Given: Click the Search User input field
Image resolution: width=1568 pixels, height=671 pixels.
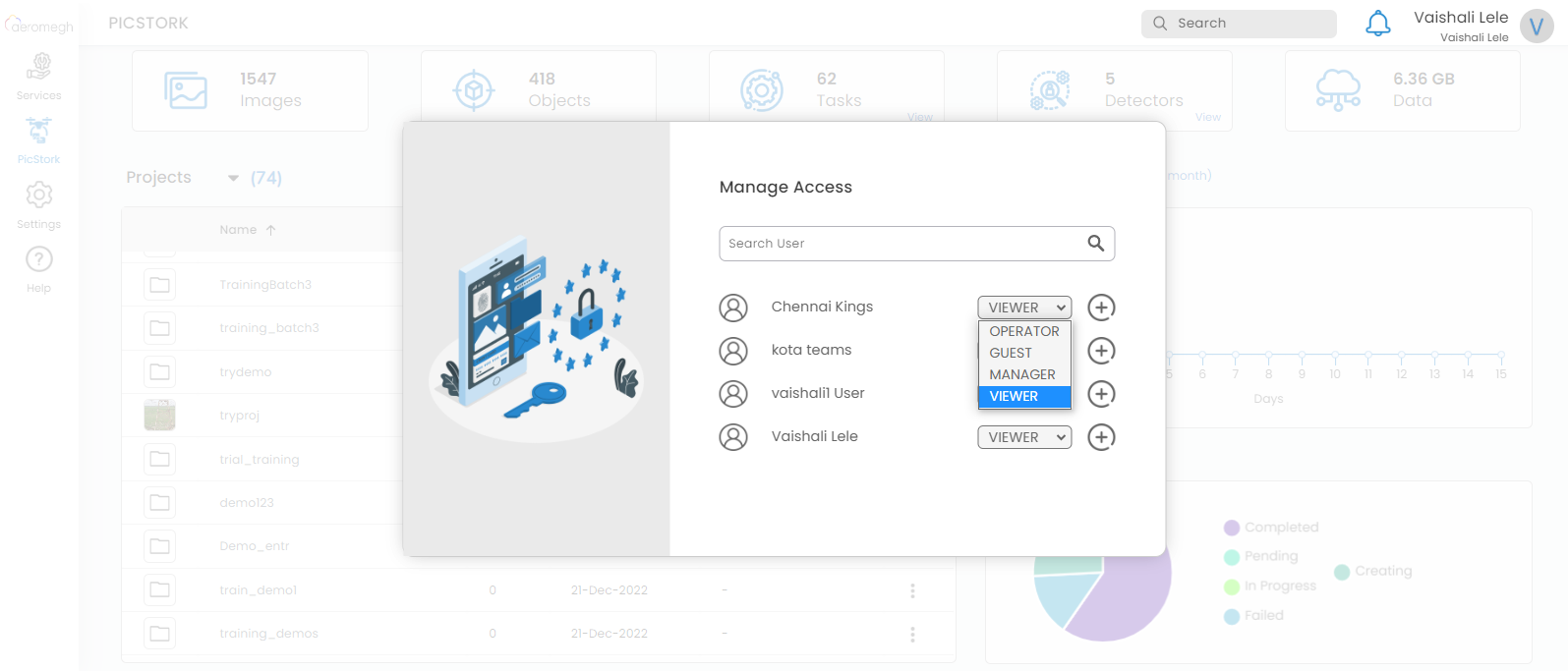Looking at the screenshot, I should tap(900, 244).
